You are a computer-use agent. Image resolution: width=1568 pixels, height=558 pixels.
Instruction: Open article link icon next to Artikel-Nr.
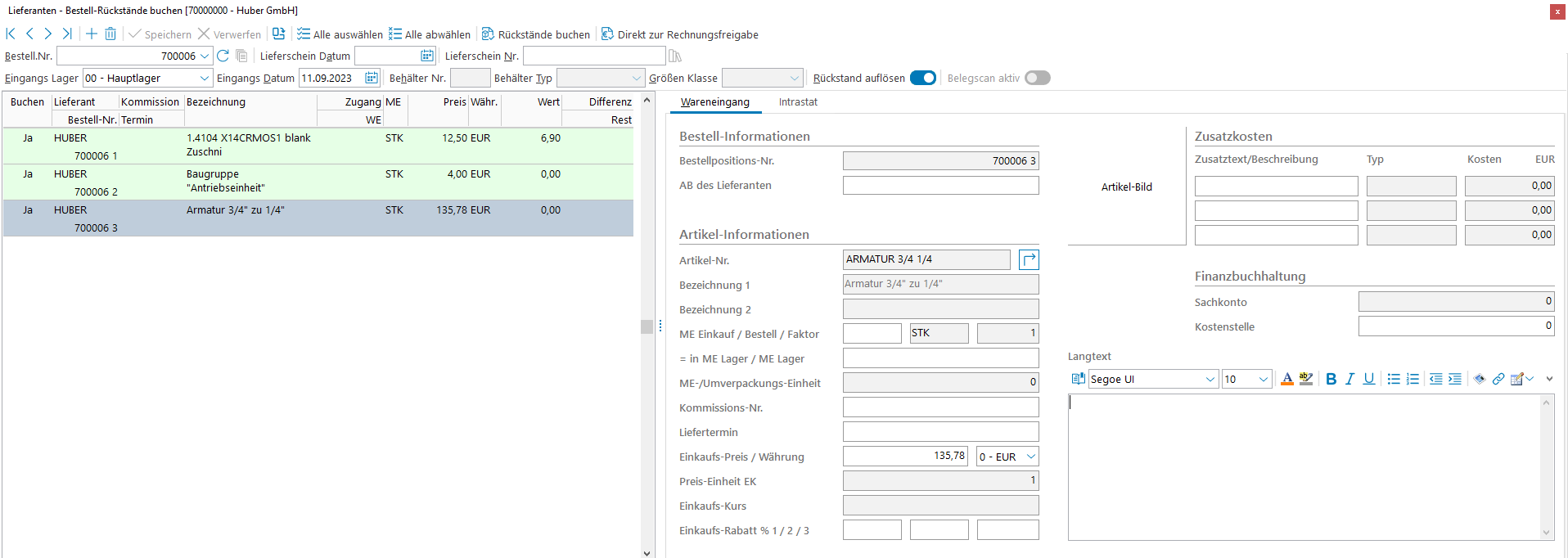click(x=1029, y=259)
